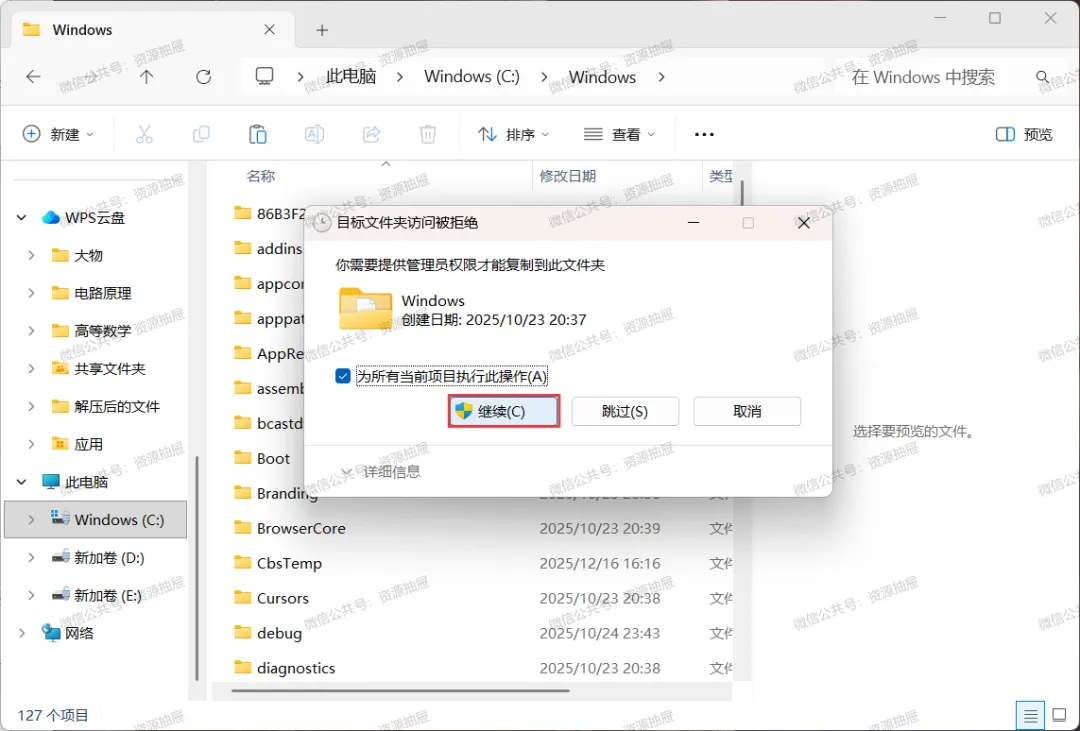
Task: Click the Cut scissors icon
Action: pos(144,134)
